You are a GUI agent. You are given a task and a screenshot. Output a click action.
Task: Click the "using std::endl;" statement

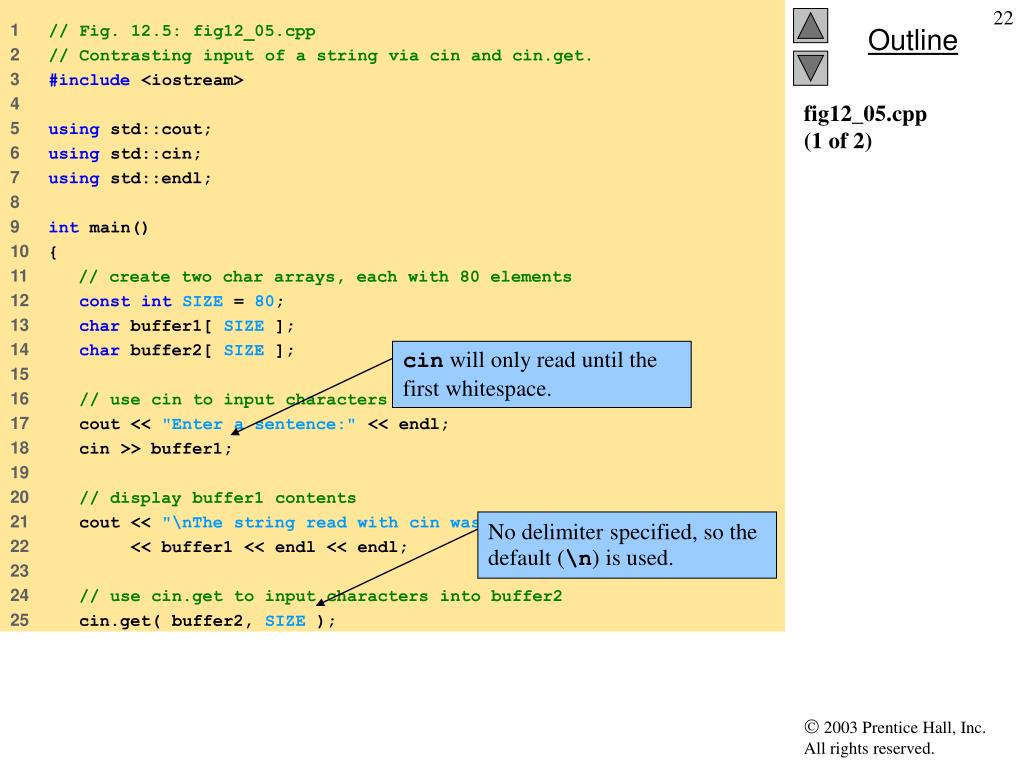130,178
